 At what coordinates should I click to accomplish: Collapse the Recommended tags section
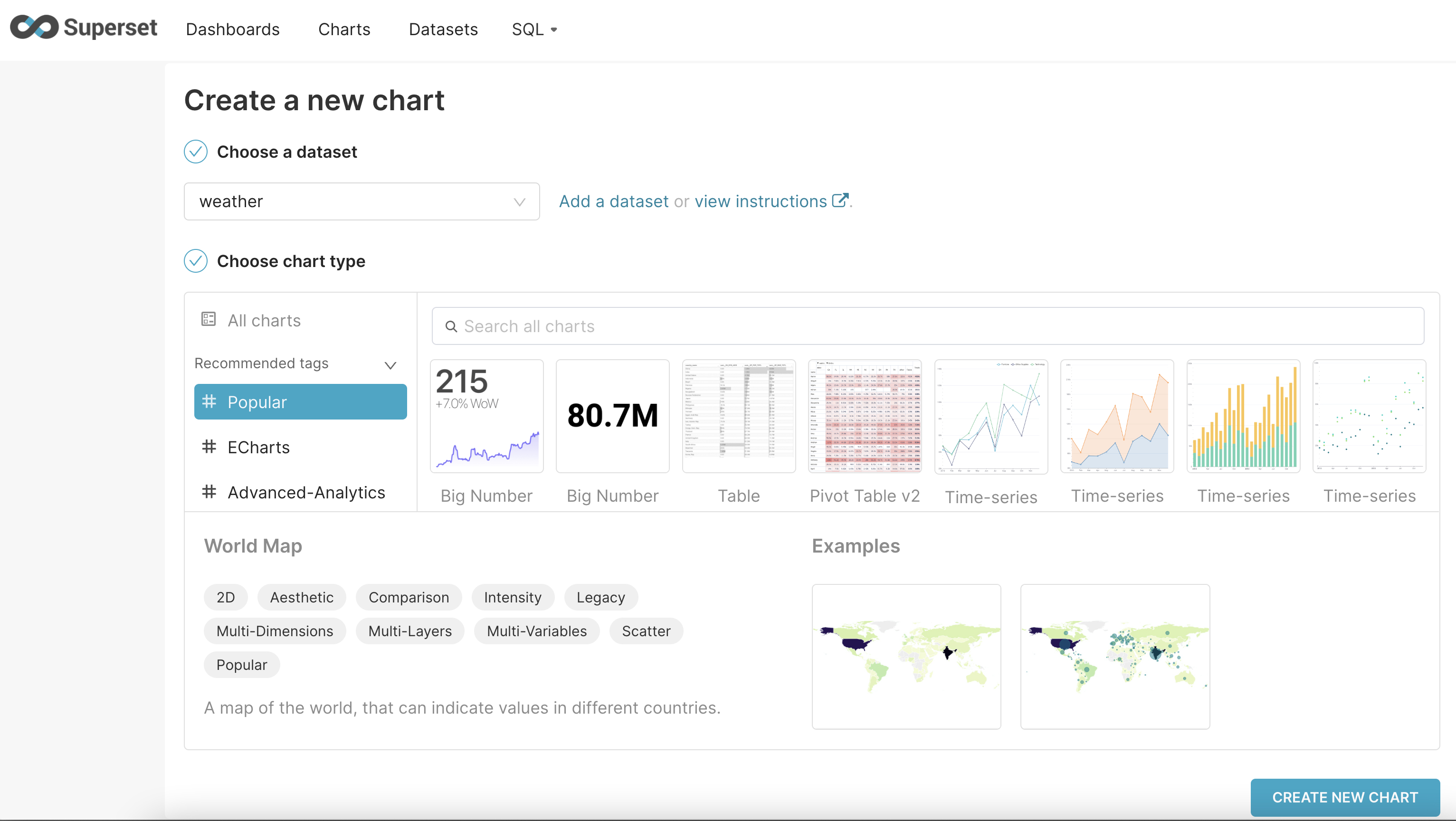coord(390,365)
